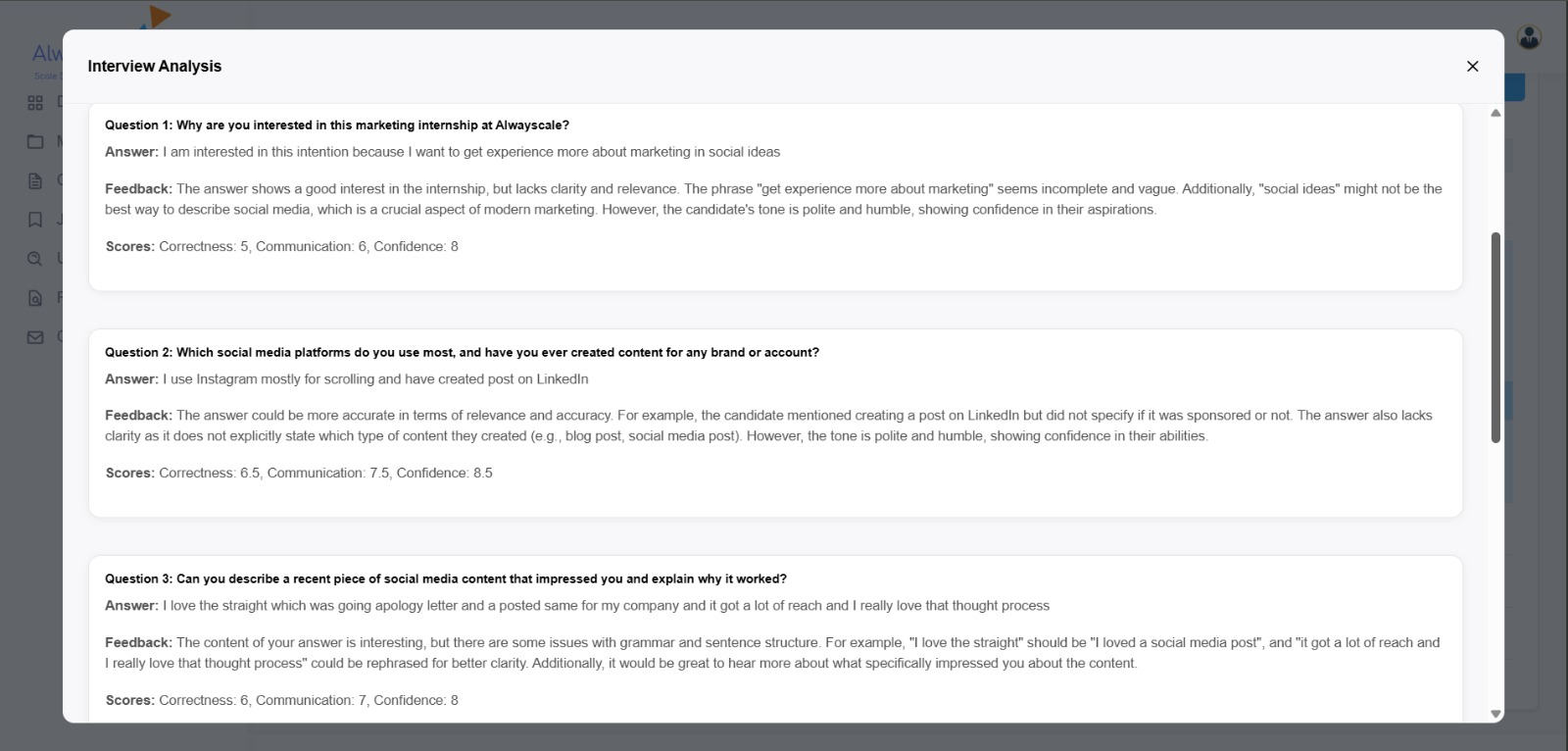Screen dimensions: 1568x751
Task: Click the resume file-search icon in sidebar
Action: click(x=35, y=297)
